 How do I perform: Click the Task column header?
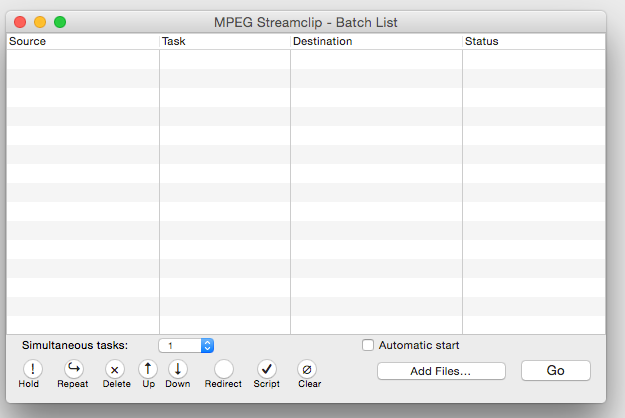tap(225, 41)
